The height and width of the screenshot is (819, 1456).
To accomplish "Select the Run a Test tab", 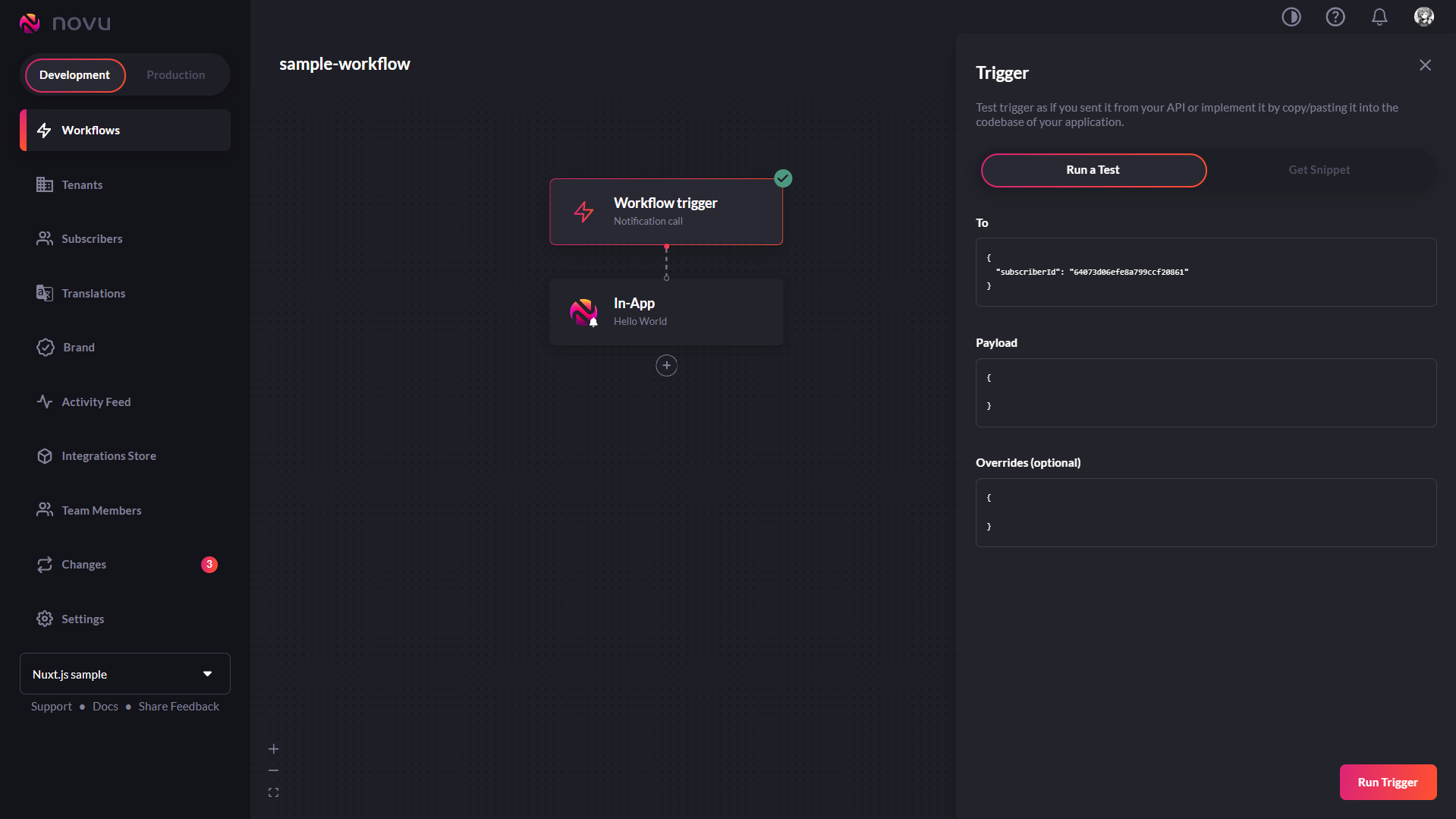I will point(1093,169).
